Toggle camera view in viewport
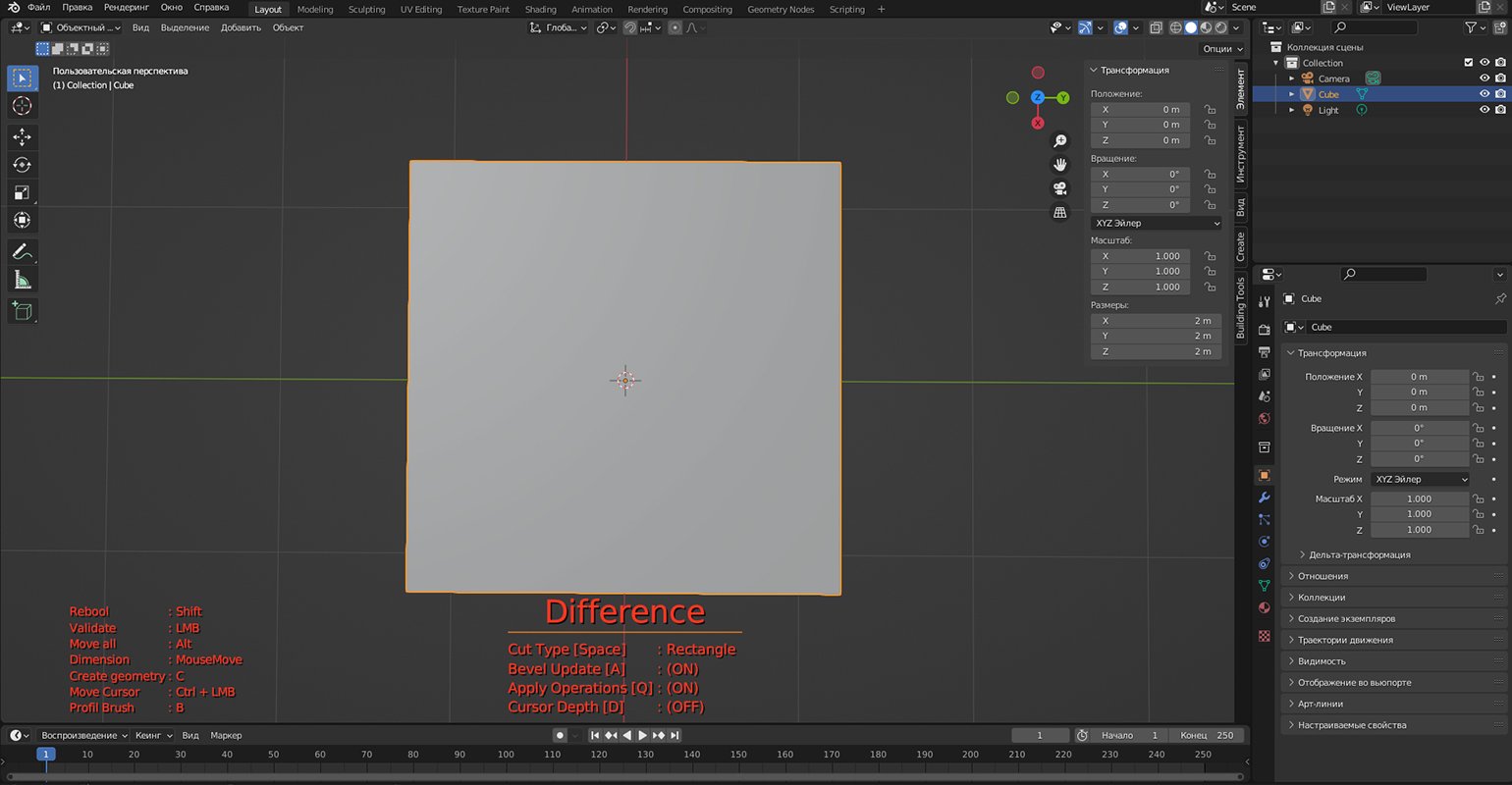Screen dimensions: 1512x785 (1059, 188)
